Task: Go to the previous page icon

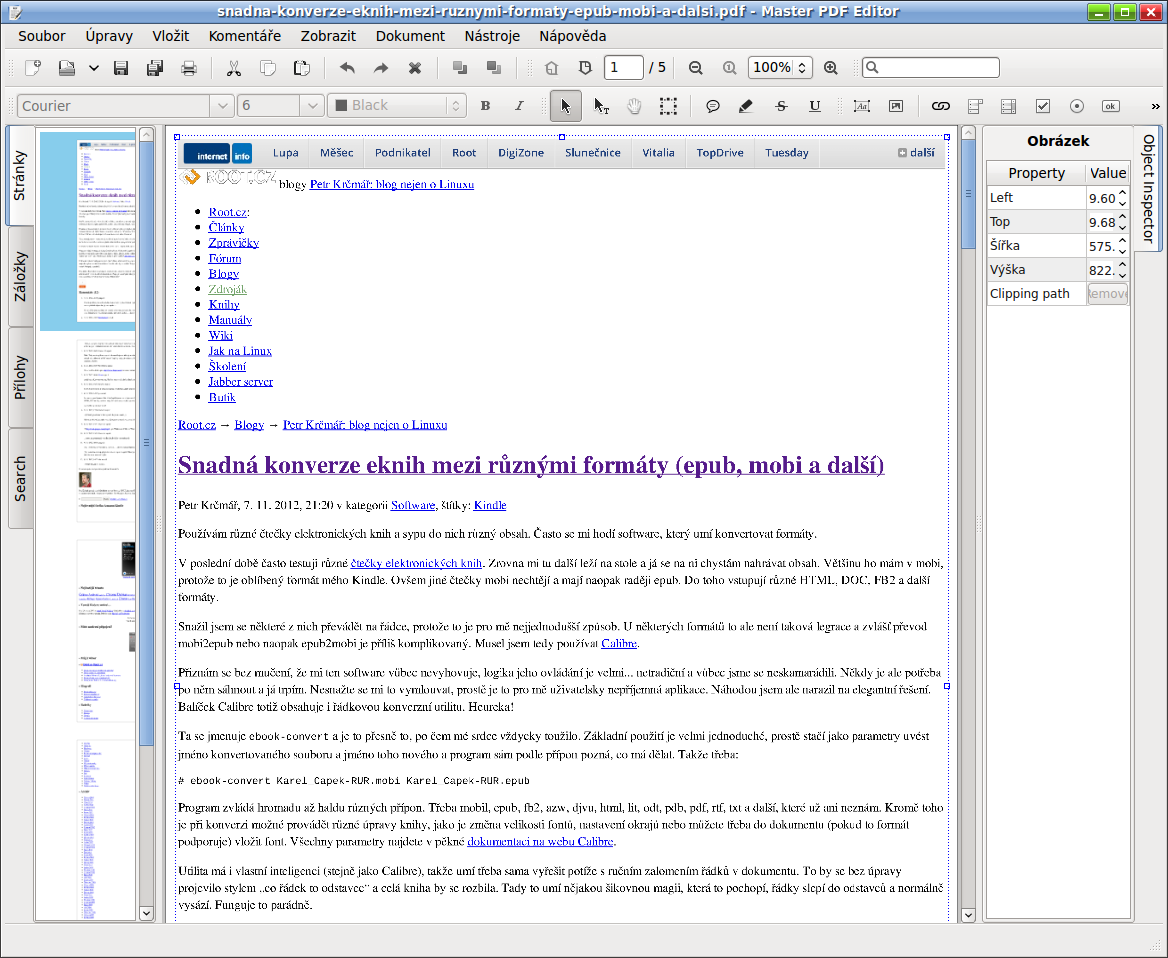Action: pyautogui.click(x=551, y=68)
